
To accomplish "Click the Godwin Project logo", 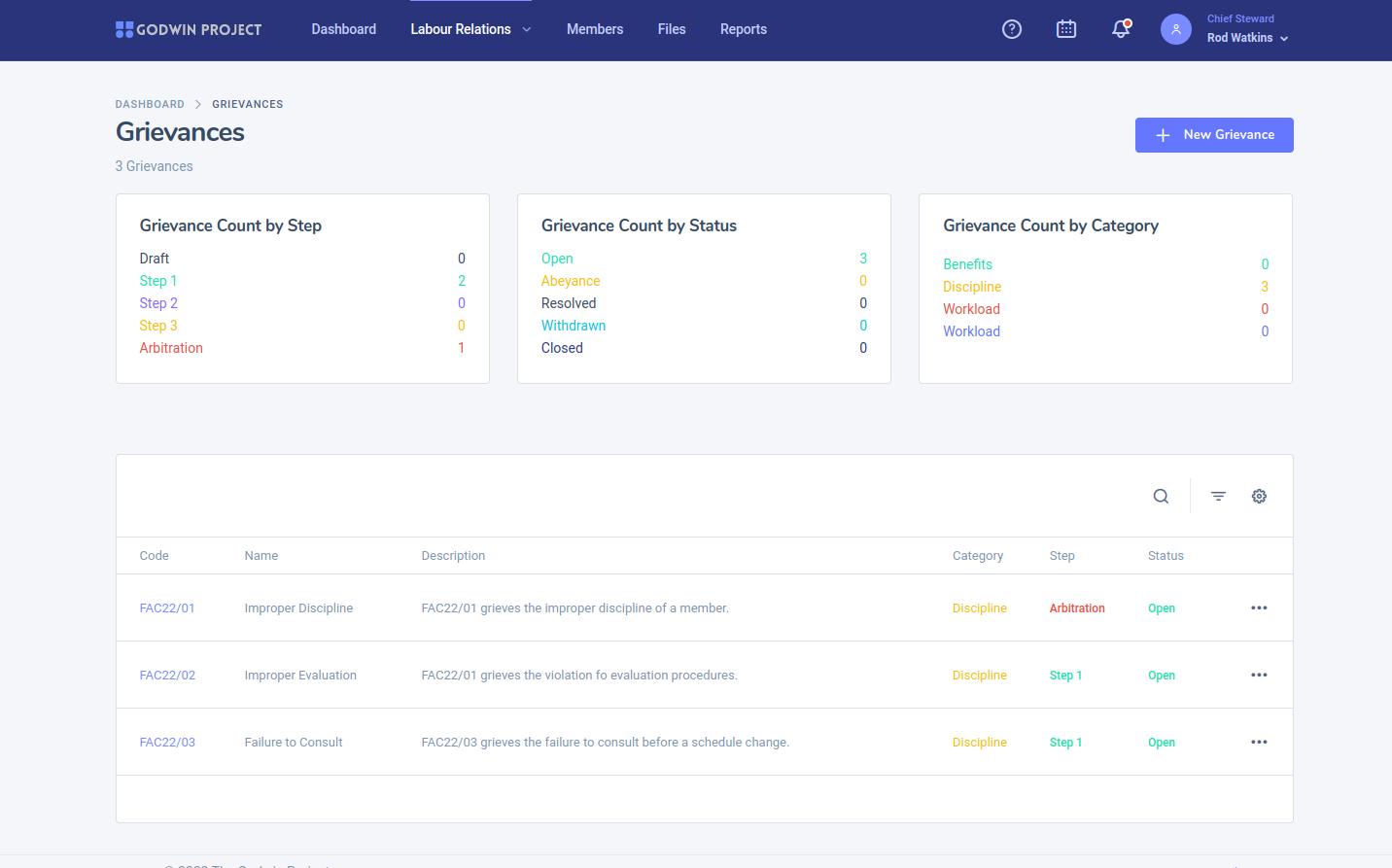I will click(189, 29).
